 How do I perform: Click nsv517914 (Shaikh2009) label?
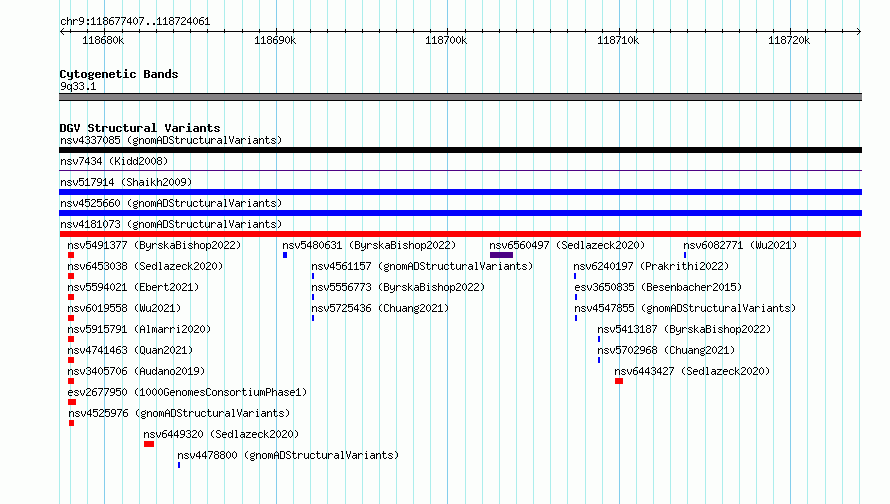(x=126, y=182)
